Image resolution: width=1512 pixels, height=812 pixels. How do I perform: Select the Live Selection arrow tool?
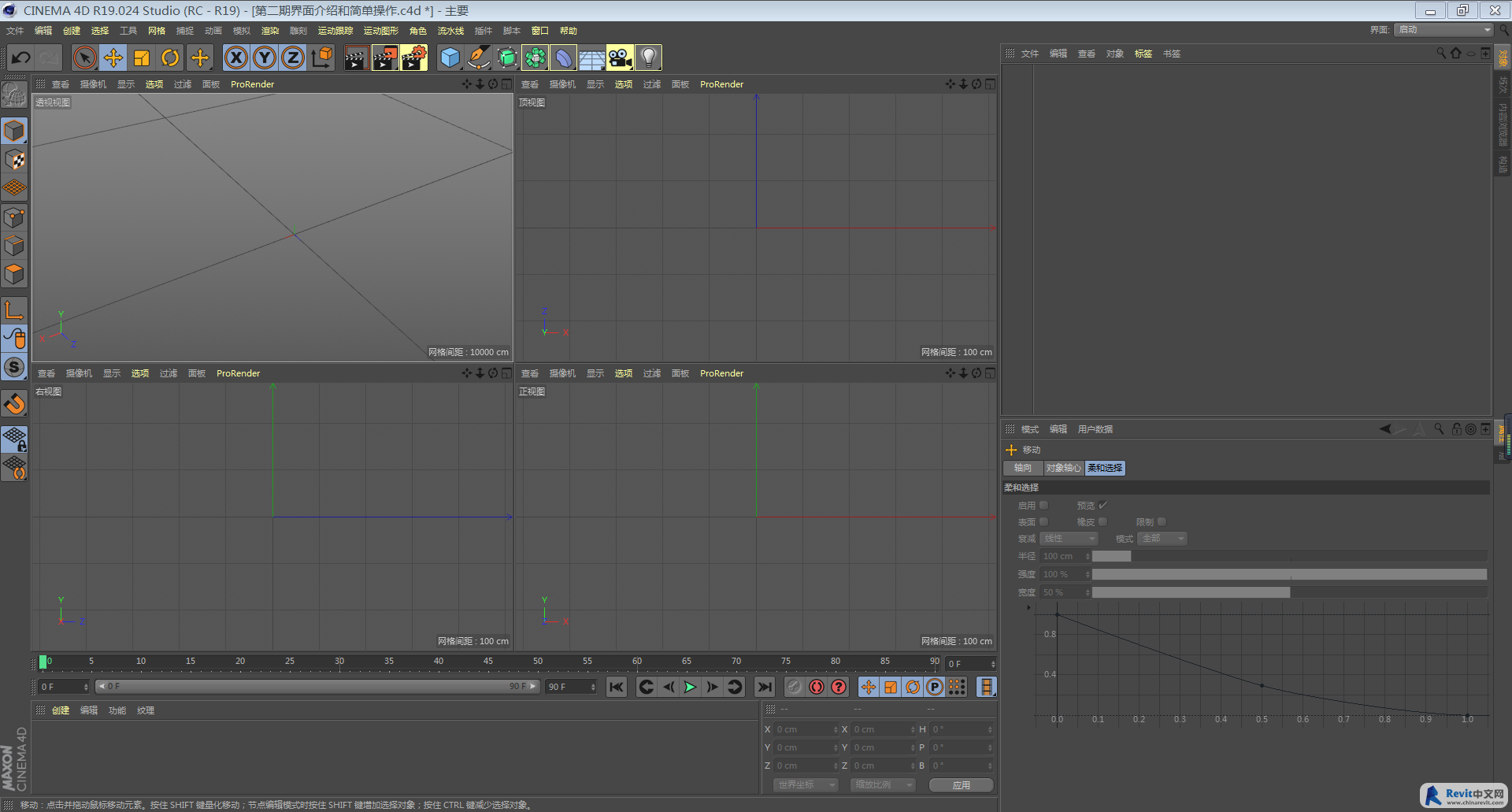85,57
